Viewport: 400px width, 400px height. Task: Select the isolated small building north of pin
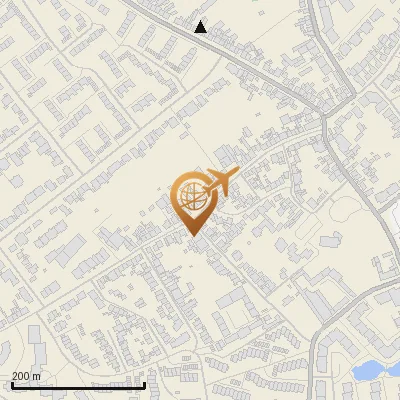(x=184, y=135)
